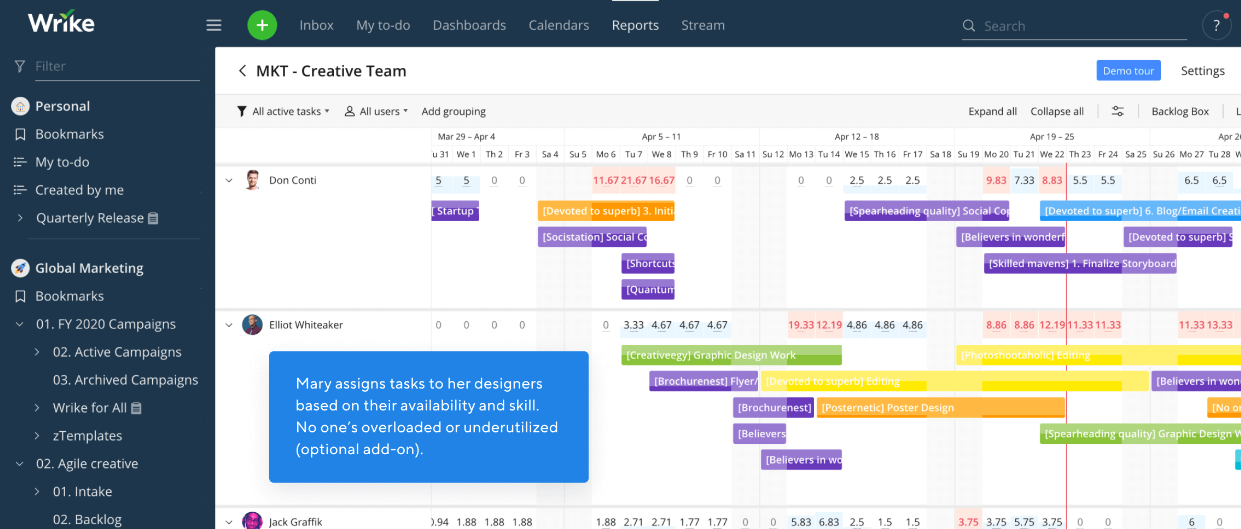Viewport: 1241px width, 529px height.
Task: Expand the Wrike for All folder
Action: [37, 408]
